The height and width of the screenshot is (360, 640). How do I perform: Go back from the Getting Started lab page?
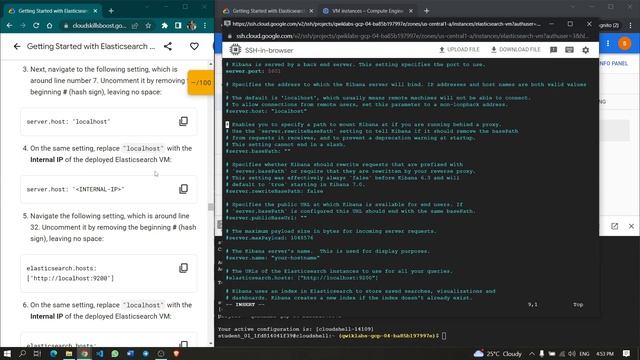17,47
